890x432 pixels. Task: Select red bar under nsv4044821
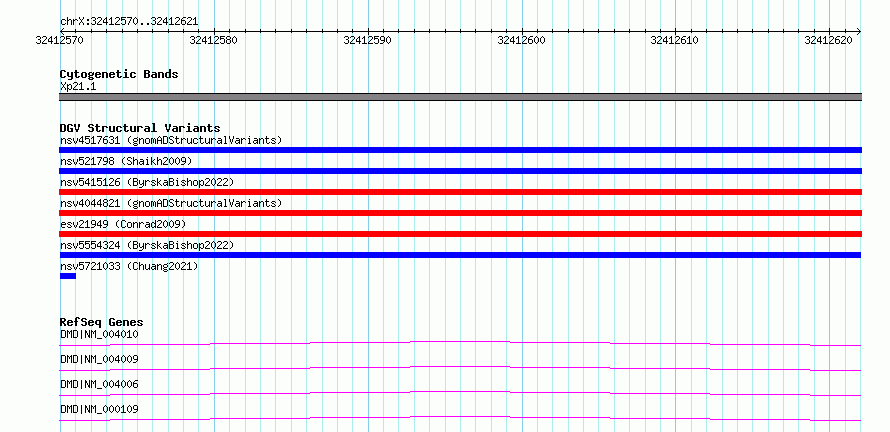point(460,213)
